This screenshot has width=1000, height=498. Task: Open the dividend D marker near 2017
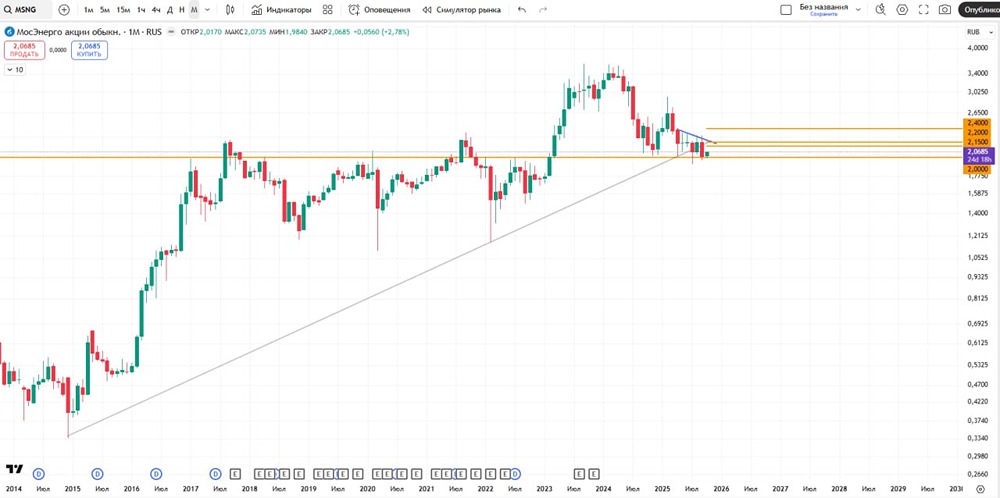[216, 474]
